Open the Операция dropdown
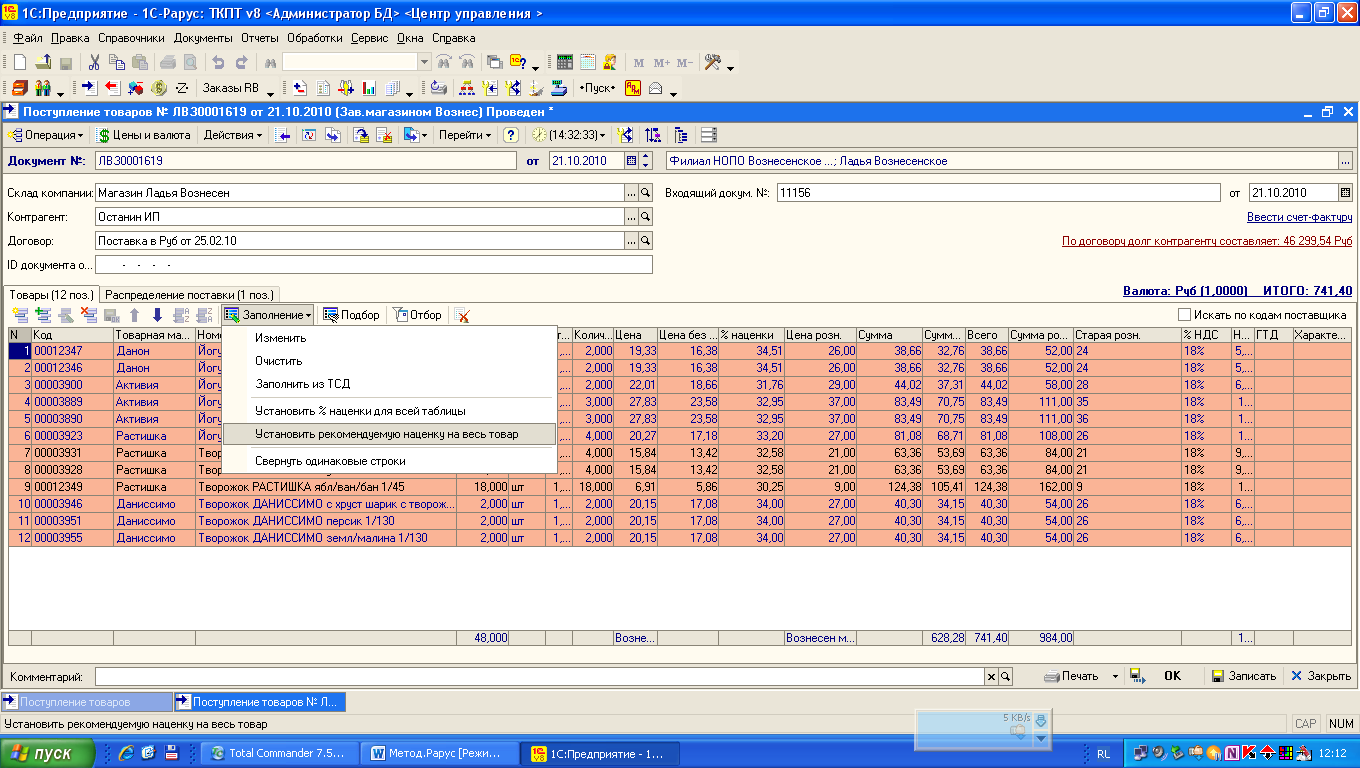This screenshot has width=1360, height=768. pos(46,135)
